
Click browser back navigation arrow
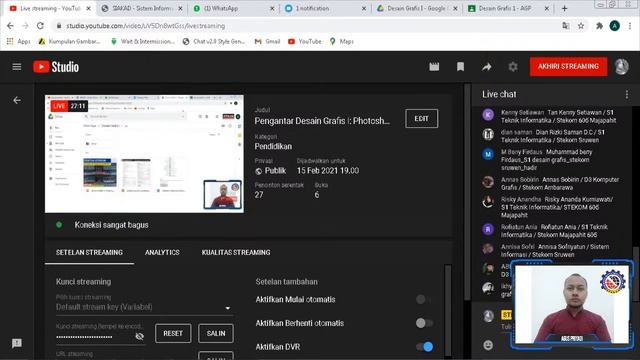pos(10,26)
